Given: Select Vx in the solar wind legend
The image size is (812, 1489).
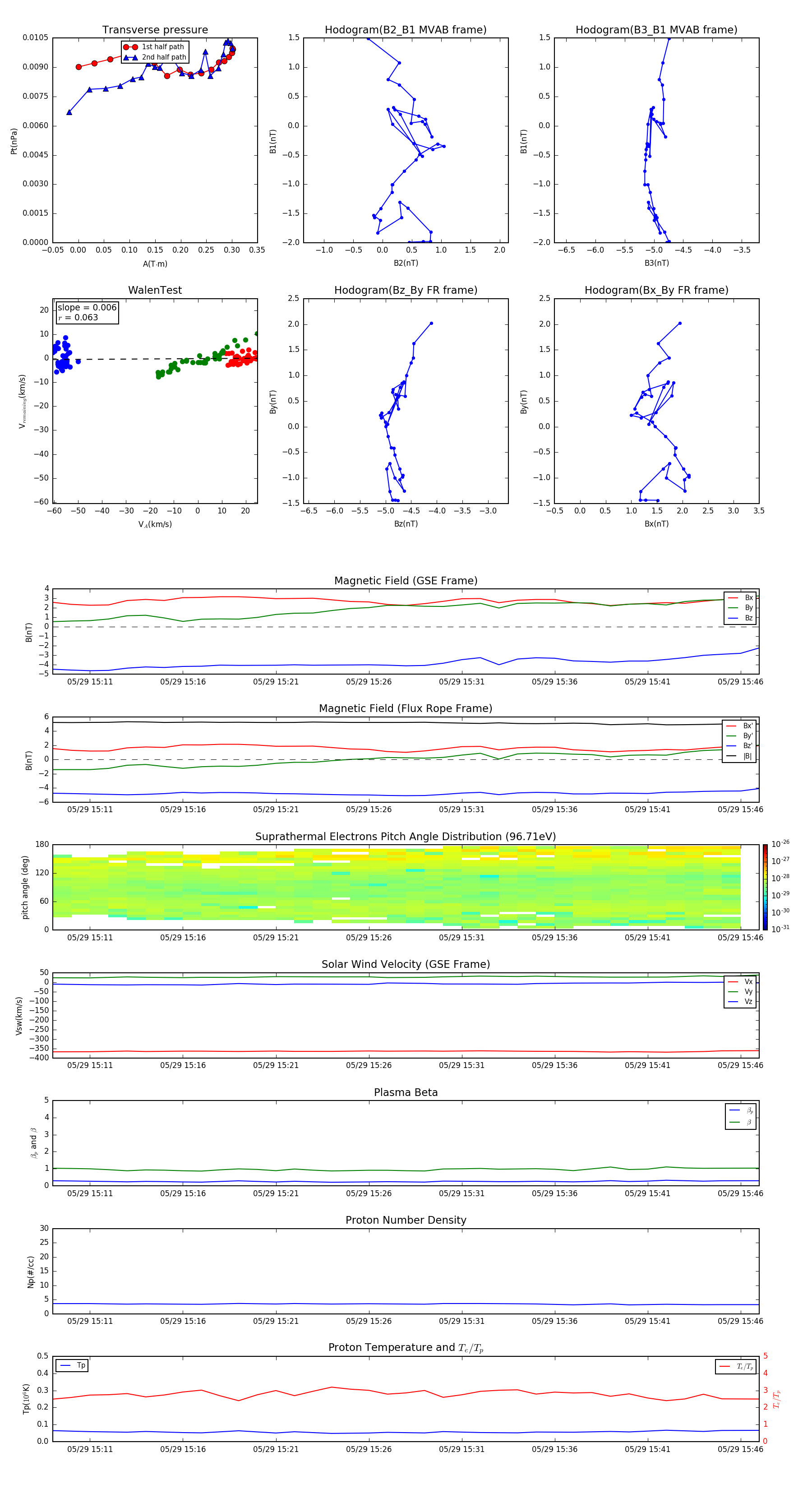Looking at the screenshot, I should [741, 981].
